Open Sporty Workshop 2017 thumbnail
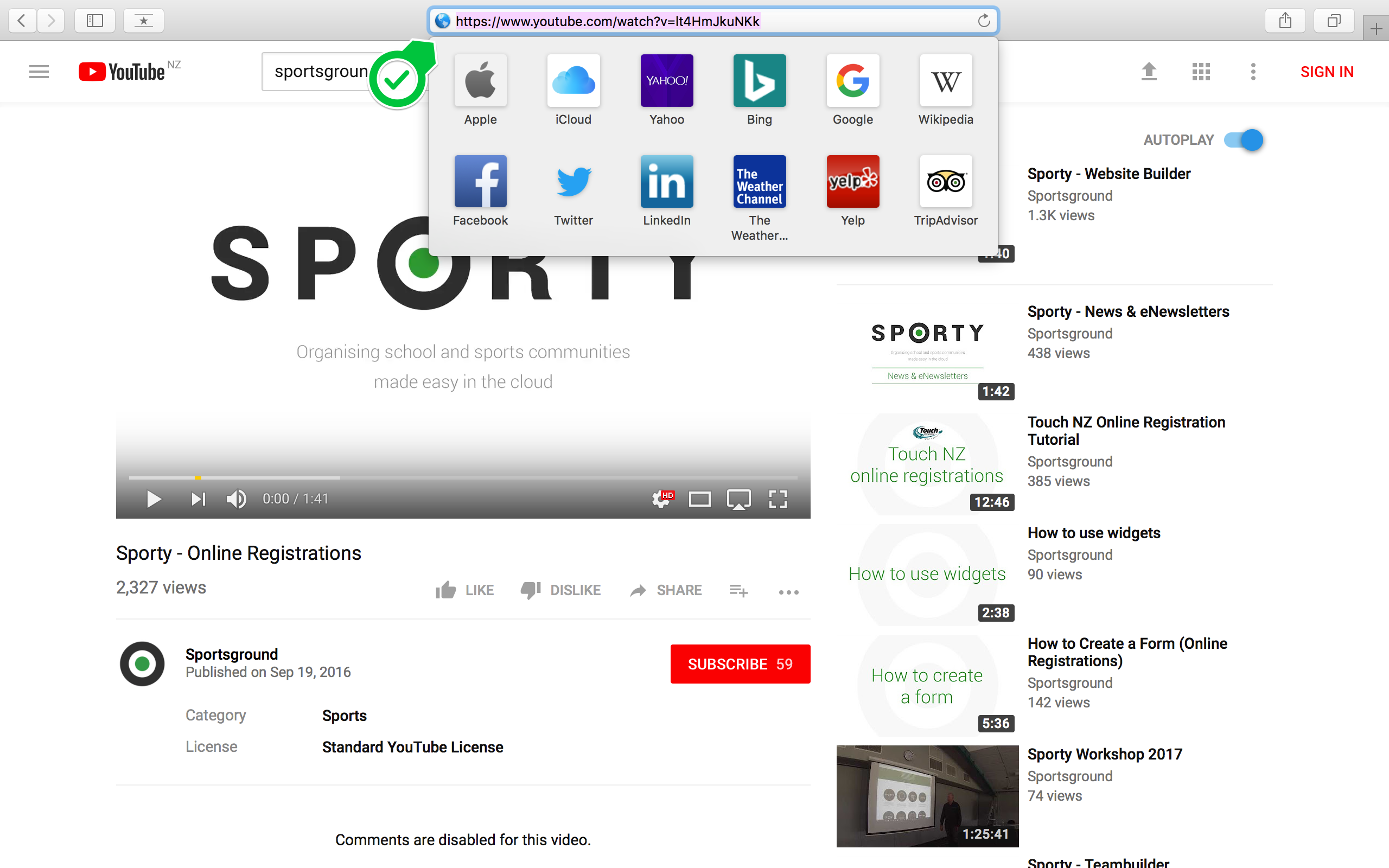The image size is (1389, 868). [x=927, y=796]
